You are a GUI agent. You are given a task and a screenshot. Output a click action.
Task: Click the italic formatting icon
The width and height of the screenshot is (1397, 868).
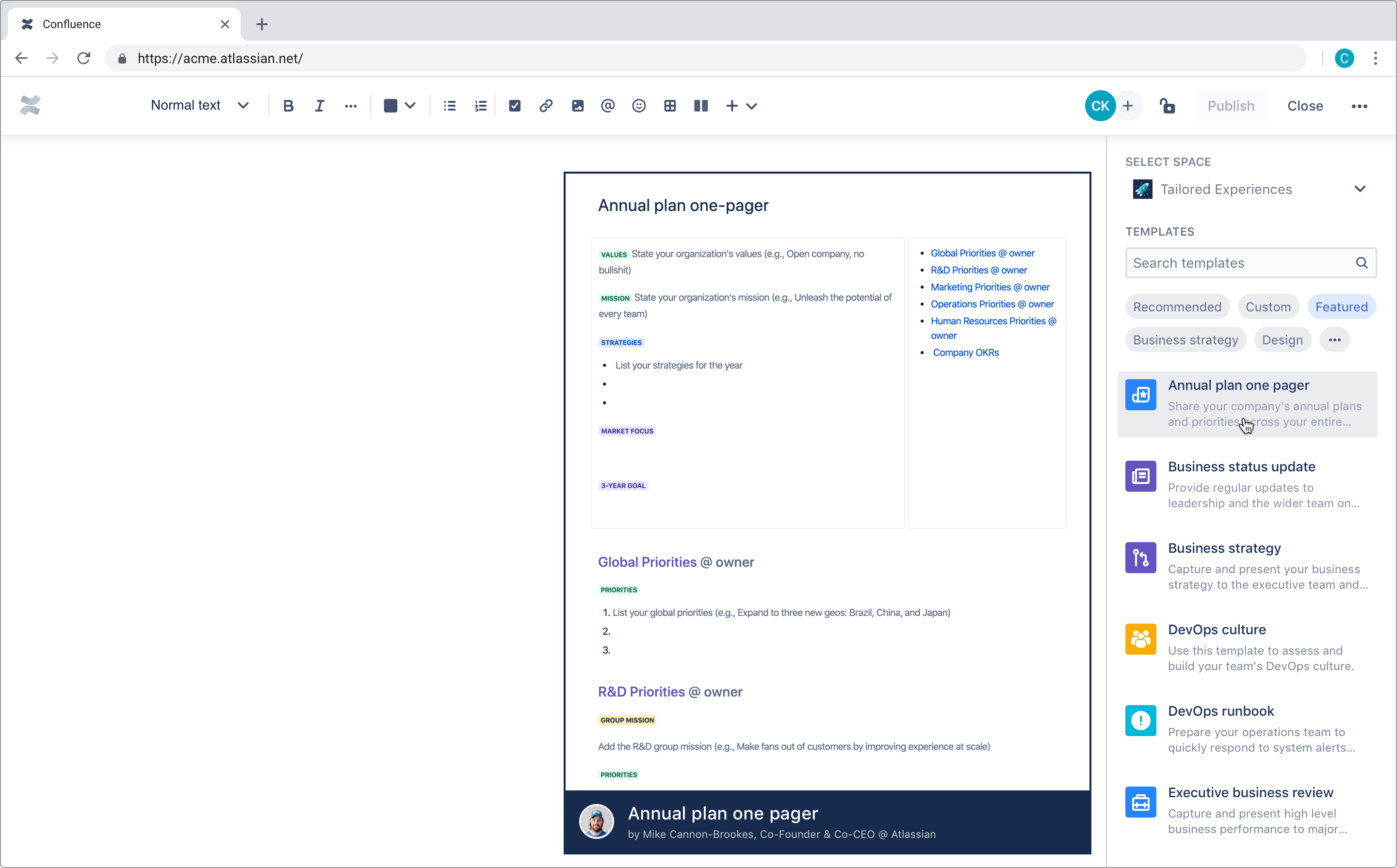tap(320, 106)
